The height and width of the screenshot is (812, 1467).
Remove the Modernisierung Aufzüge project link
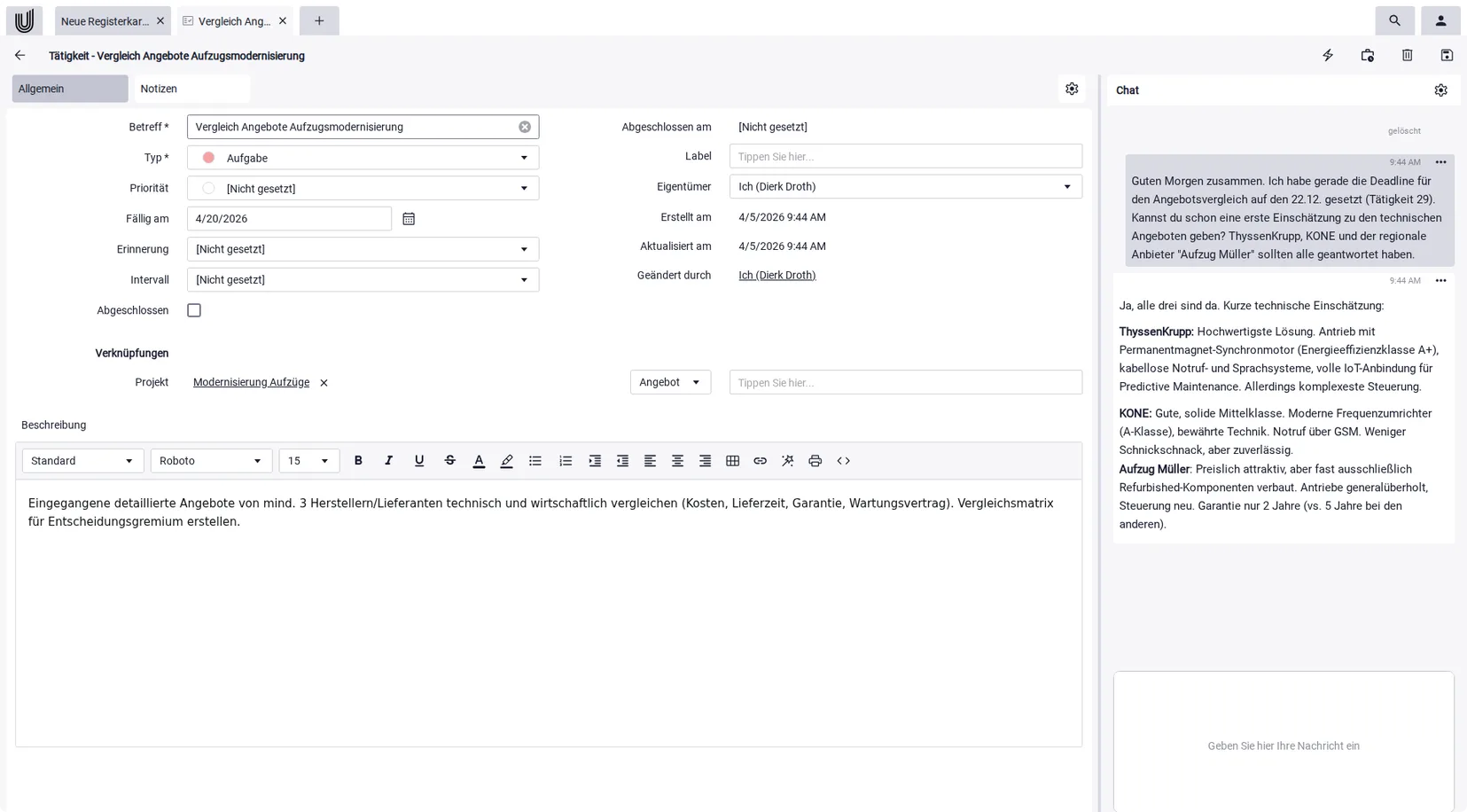324,383
